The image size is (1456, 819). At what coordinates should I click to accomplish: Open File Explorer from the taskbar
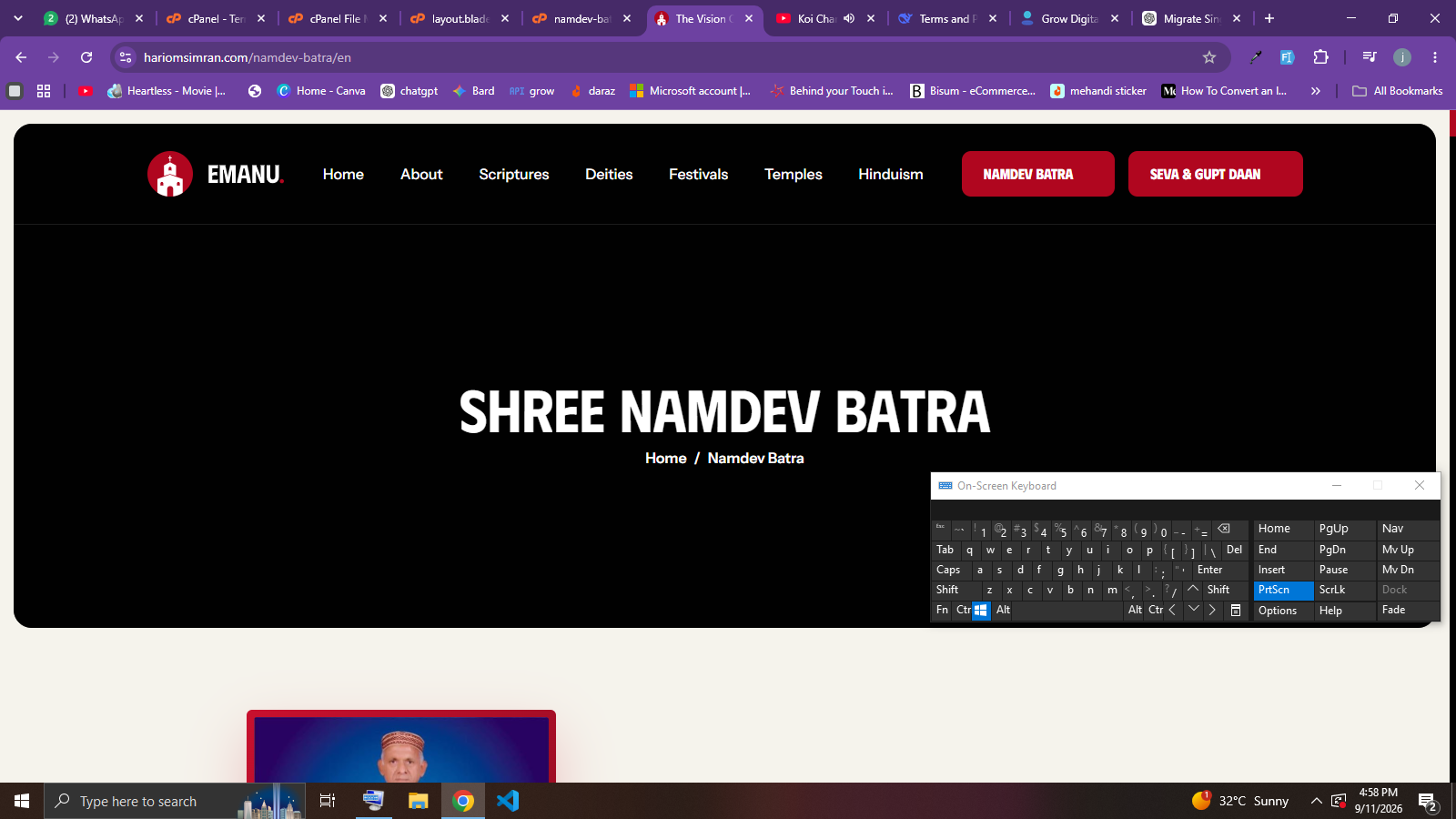coord(418,801)
